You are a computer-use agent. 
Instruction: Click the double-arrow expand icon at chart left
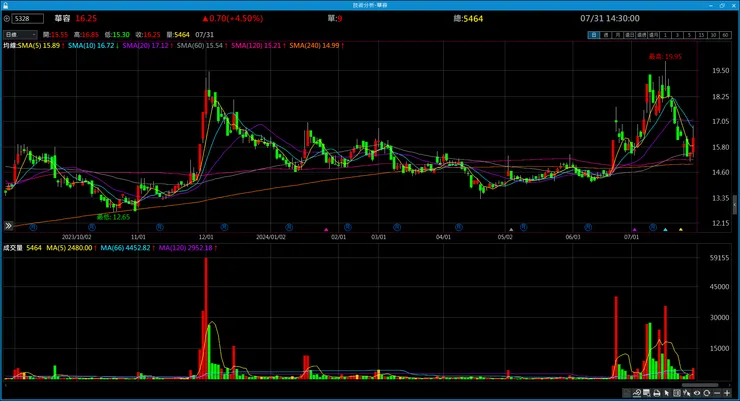coord(8,226)
